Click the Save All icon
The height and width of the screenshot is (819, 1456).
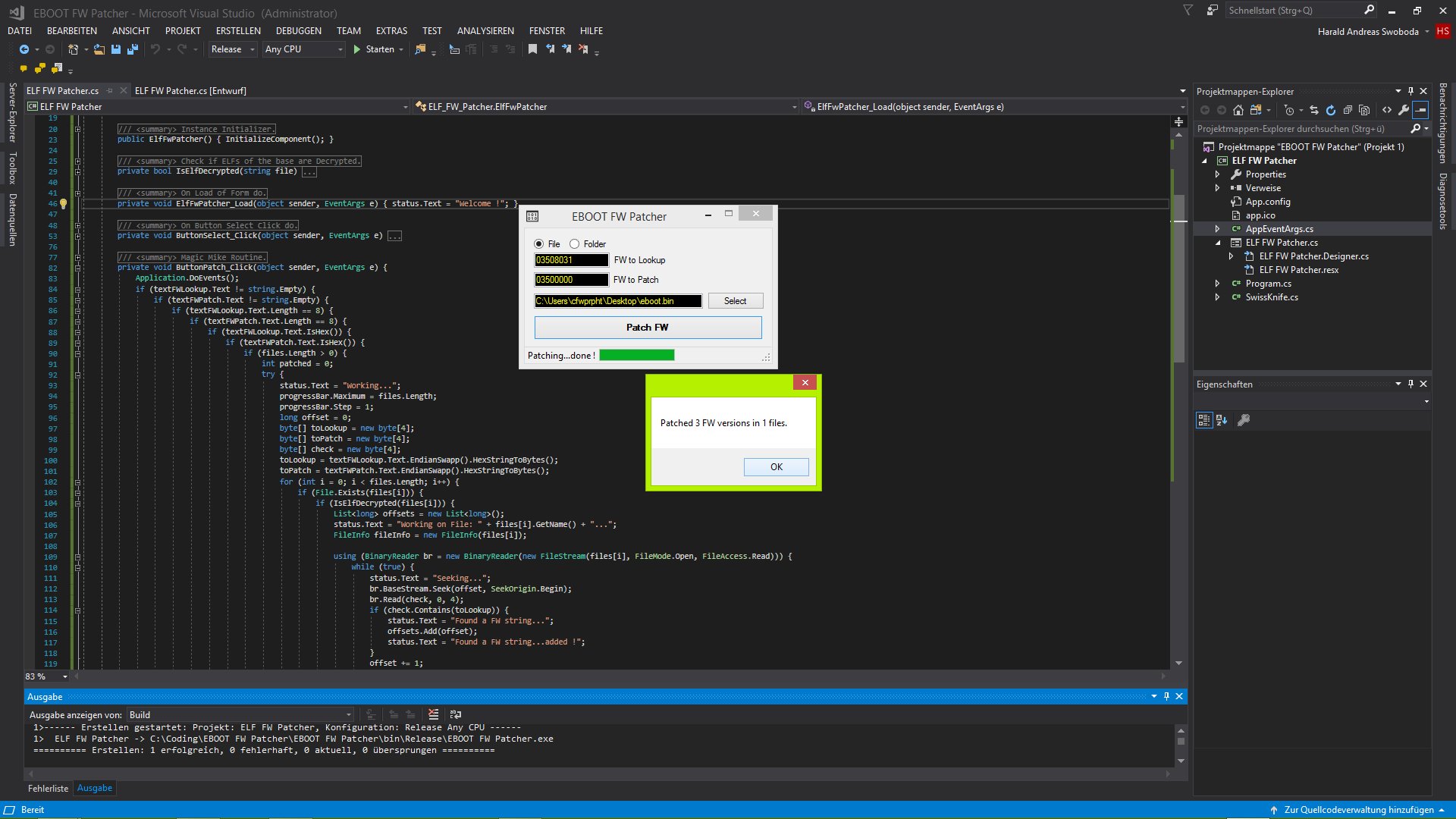click(133, 49)
